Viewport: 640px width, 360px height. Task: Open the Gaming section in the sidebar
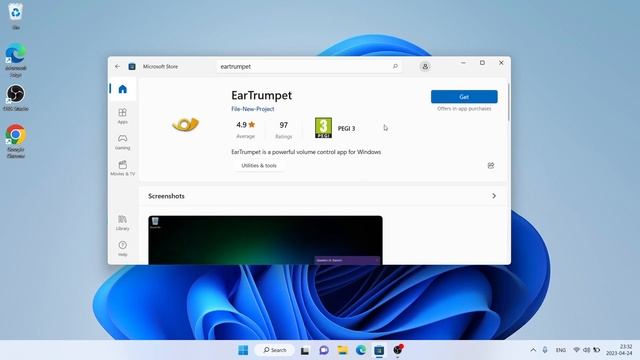(x=122, y=142)
